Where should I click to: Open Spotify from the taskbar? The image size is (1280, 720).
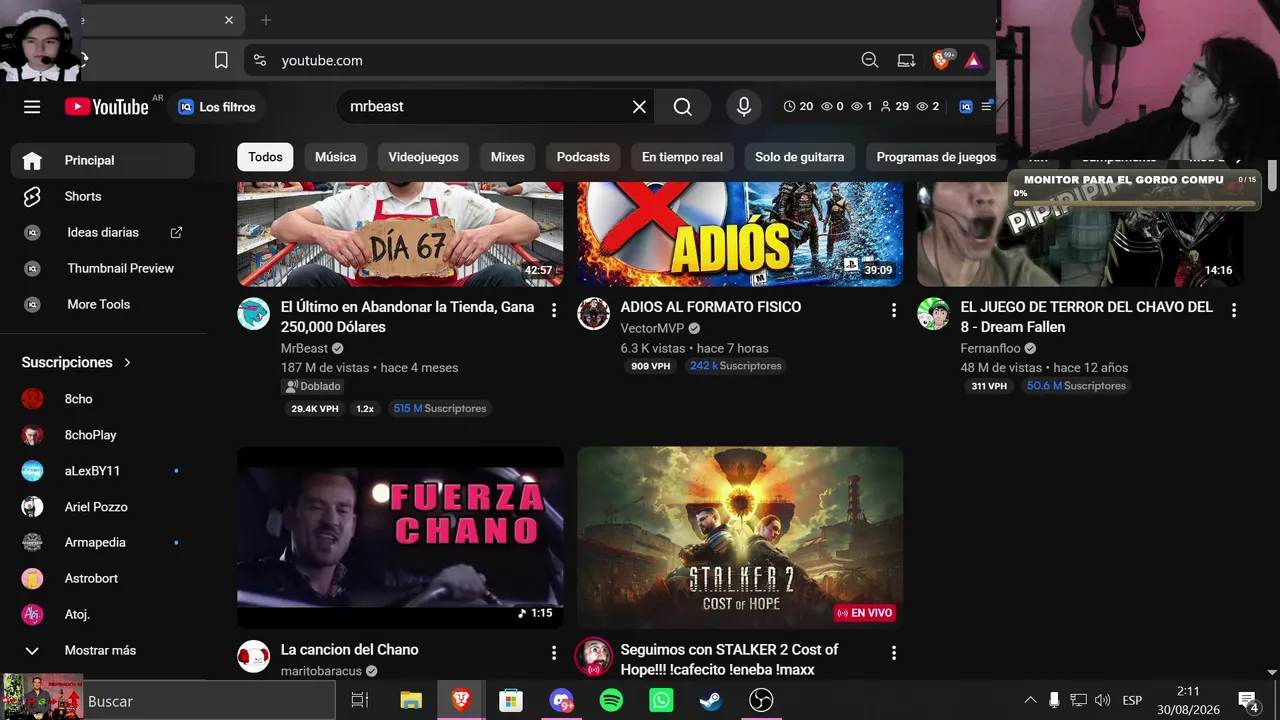coord(611,701)
